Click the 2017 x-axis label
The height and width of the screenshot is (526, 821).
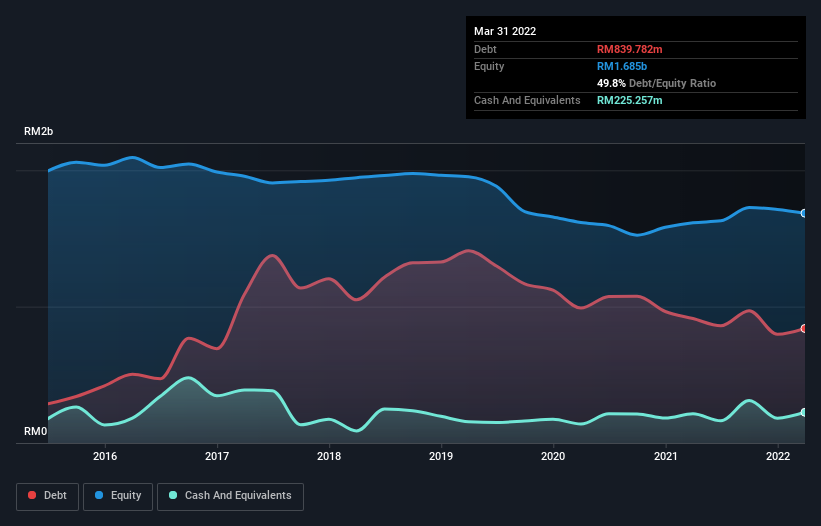(x=217, y=456)
